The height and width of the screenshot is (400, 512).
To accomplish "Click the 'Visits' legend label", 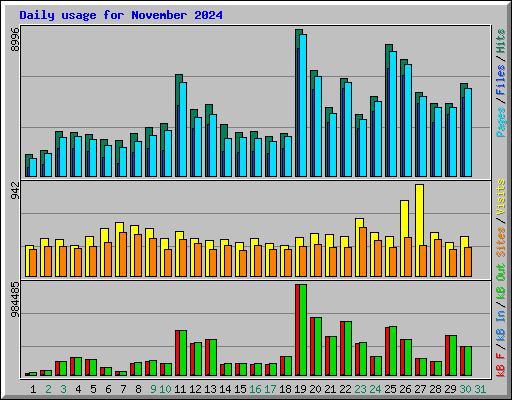I will coord(501,197).
